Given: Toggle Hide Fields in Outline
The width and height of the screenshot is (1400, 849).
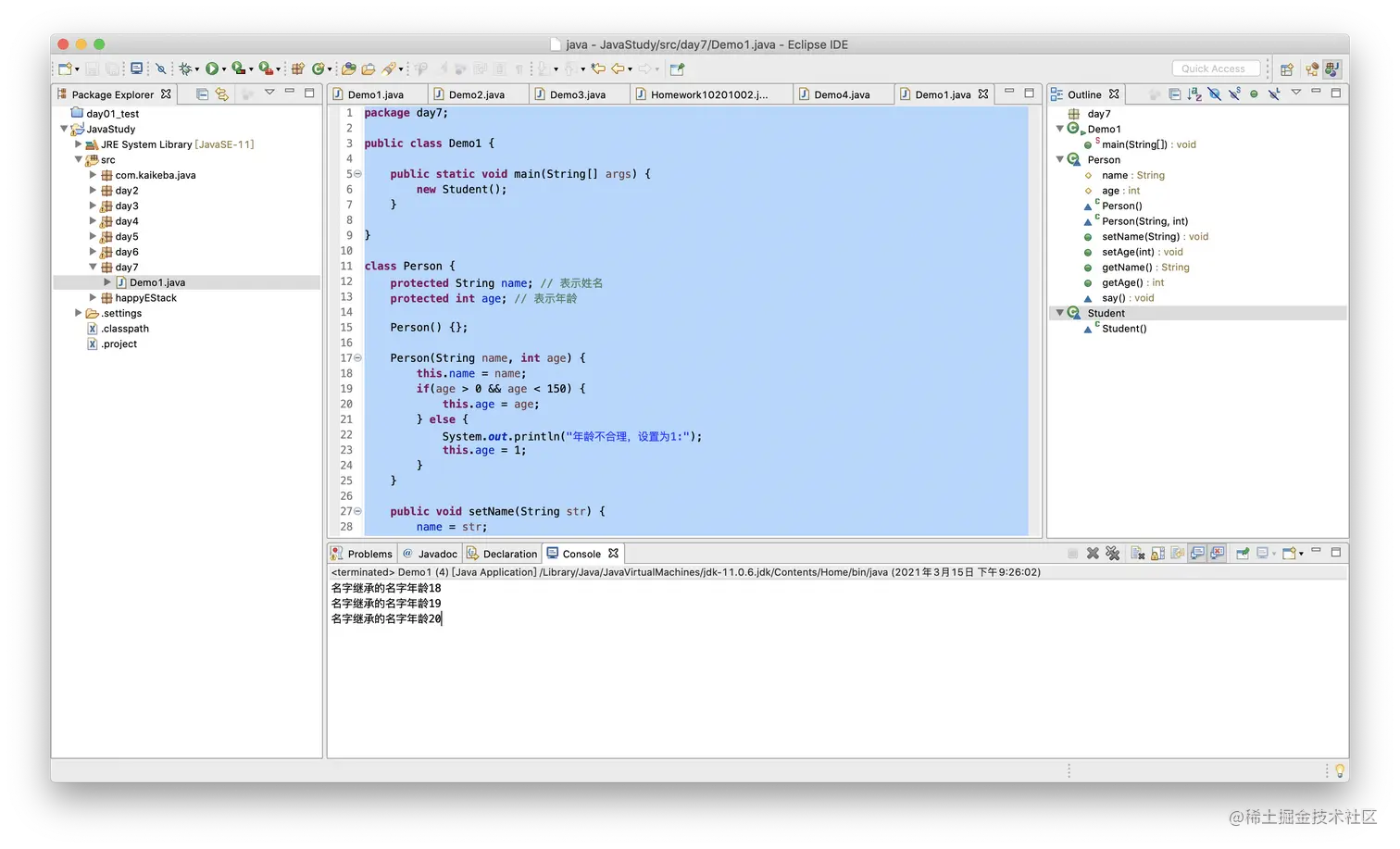Looking at the screenshot, I should point(1215,94).
